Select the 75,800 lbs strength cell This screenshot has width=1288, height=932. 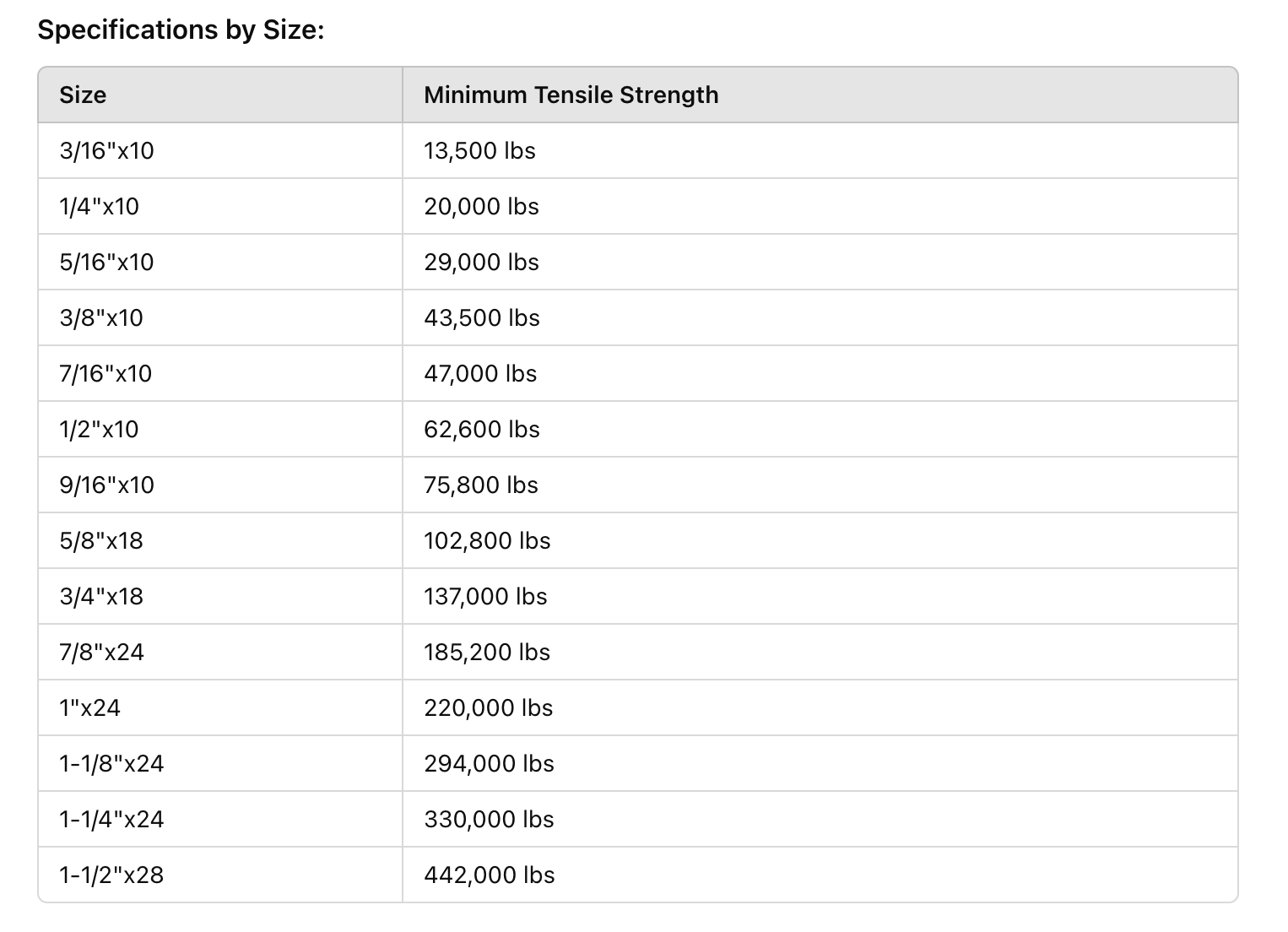click(x=820, y=485)
